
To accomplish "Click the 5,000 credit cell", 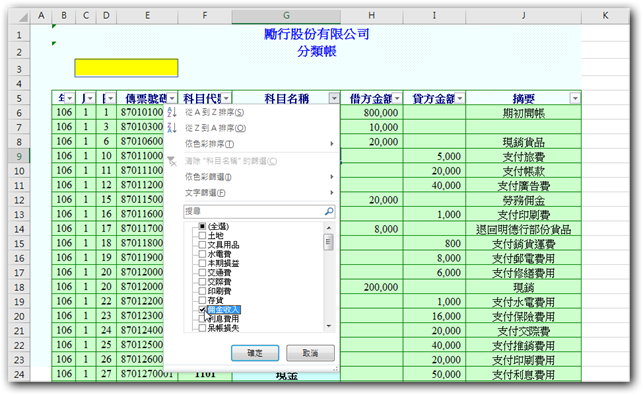I will (434, 156).
